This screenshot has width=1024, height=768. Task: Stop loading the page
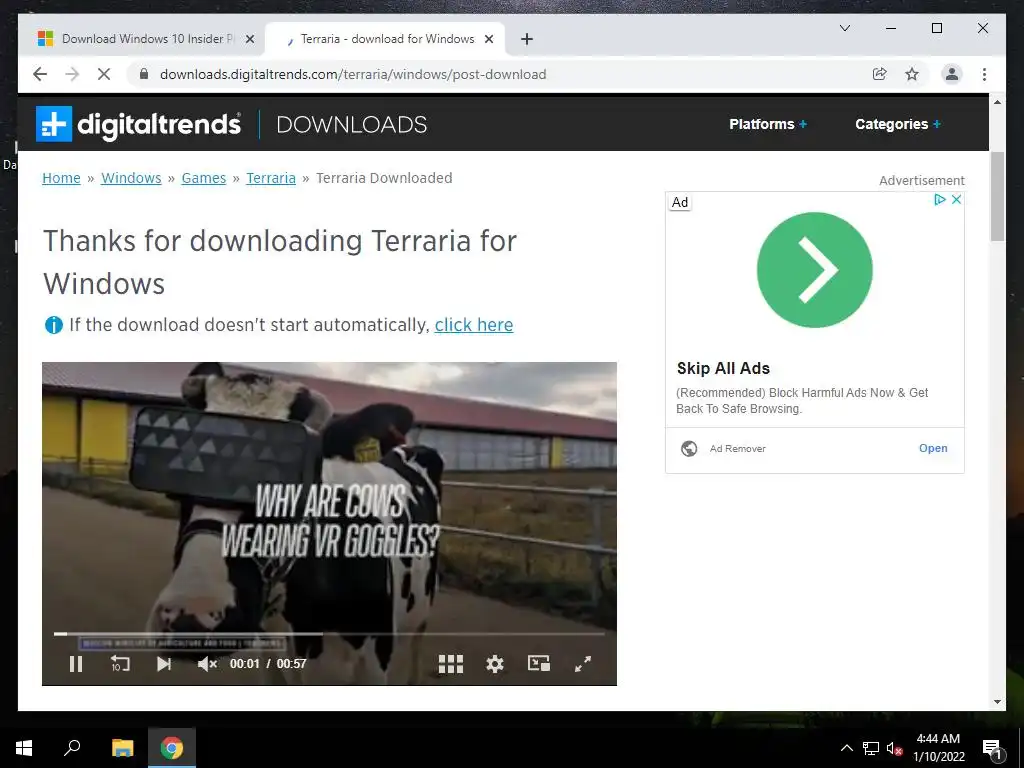pos(104,74)
